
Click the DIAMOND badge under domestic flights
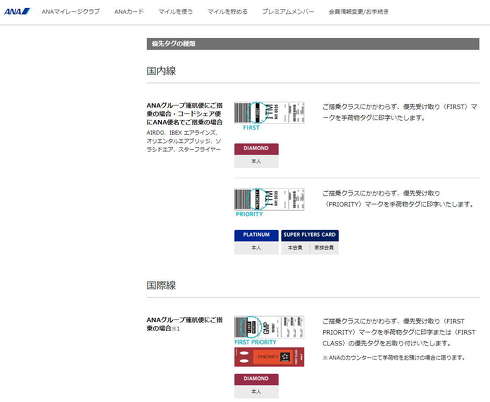[256, 148]
